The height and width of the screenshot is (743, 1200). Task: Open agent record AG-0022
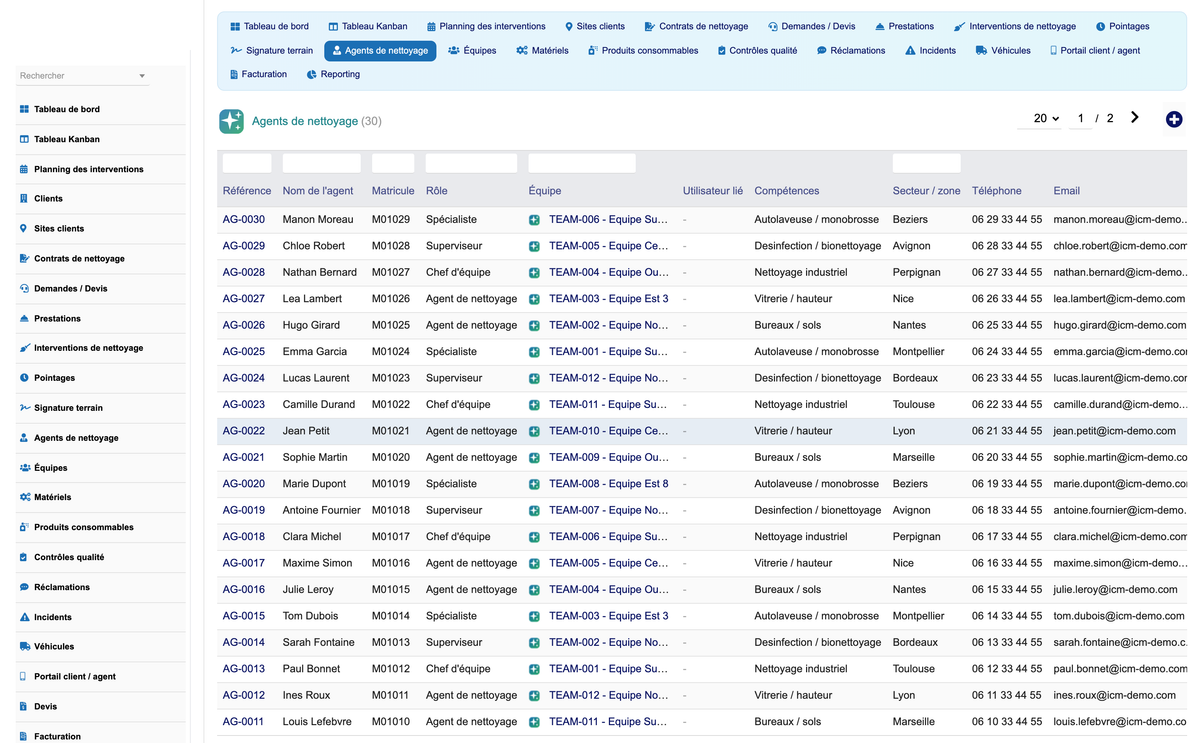(x=244, y=431)
